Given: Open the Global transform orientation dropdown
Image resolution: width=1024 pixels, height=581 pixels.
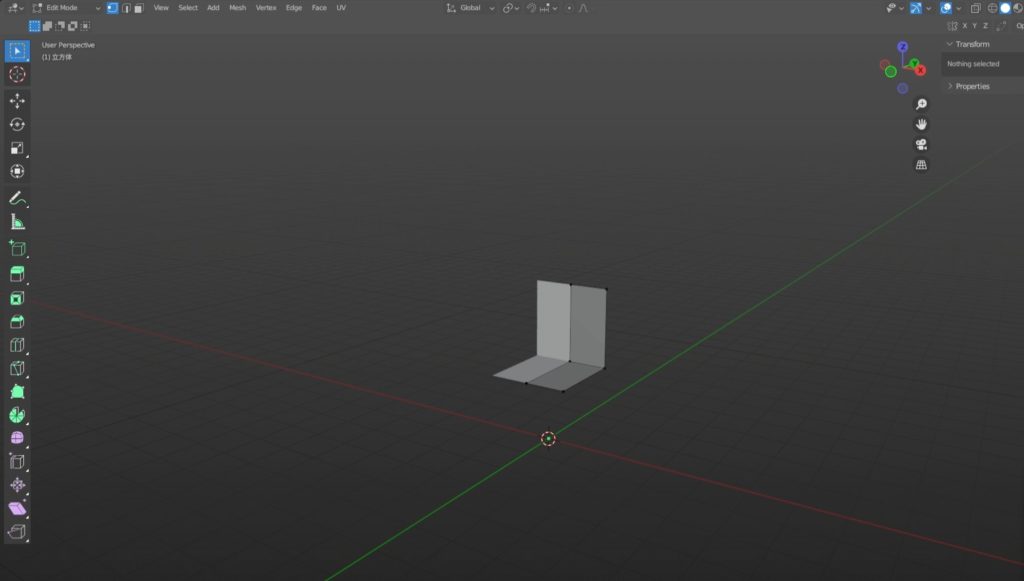Looking at the screenshot, I should pos(469,8).
